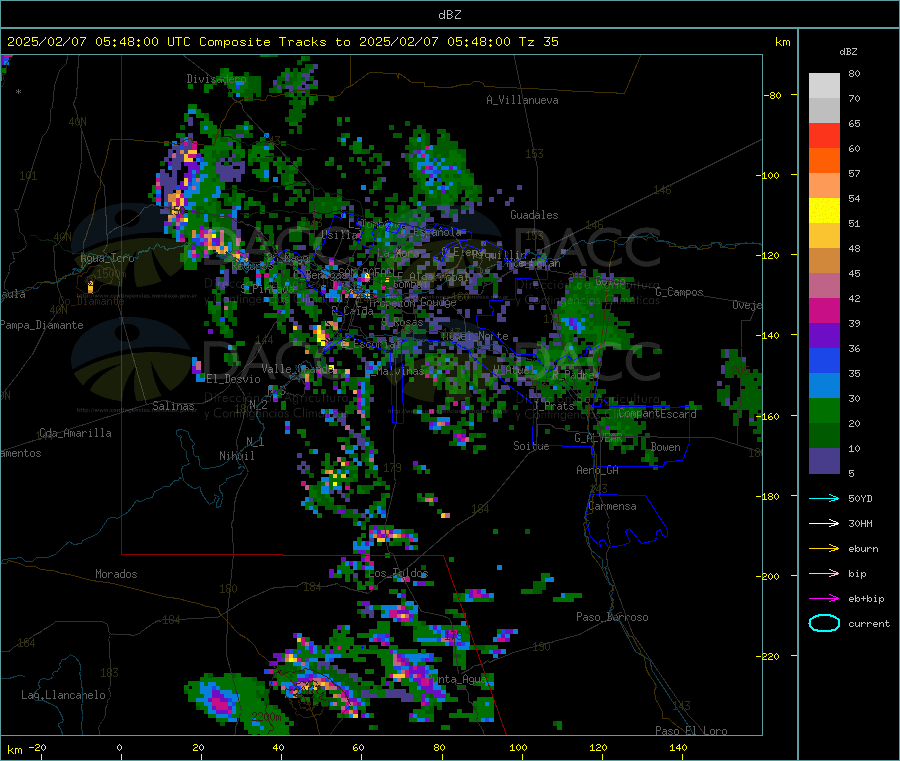This screenshot has width=900, height=761.
Task: Click the magenta eb+bip arrow in legend
Action: click(824, 599)
